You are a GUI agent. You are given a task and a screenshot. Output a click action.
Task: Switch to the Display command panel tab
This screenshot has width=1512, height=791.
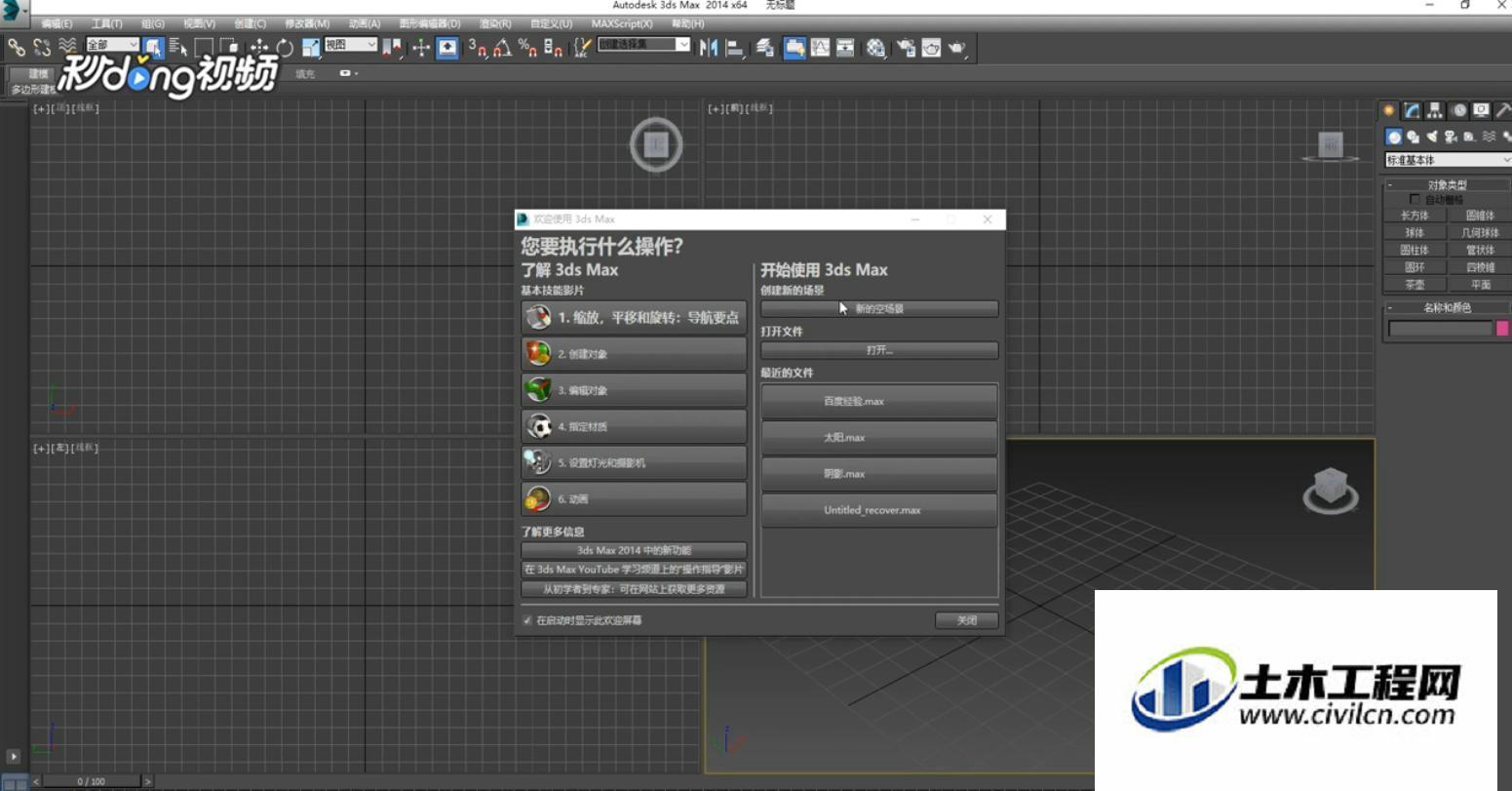(1482, 110)
